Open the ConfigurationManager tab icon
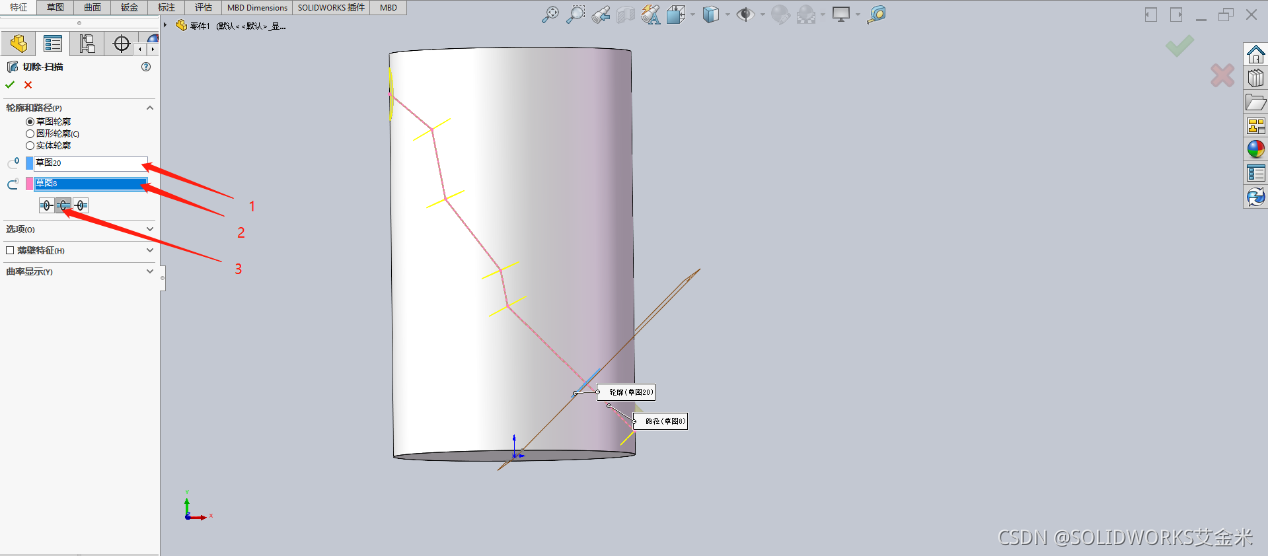Viewport: 1268px width, 556px height. tap(87, 43)
